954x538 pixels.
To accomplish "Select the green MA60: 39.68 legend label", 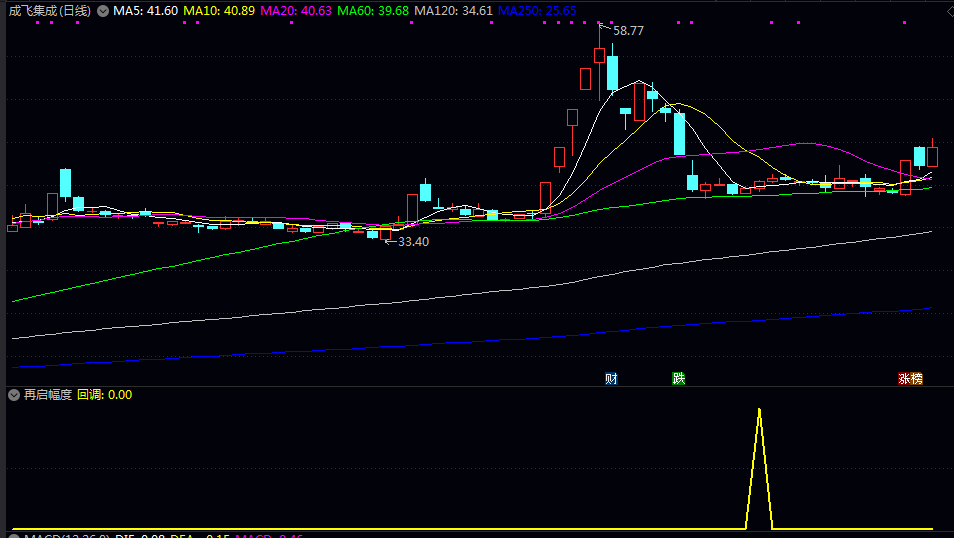I will 373,11.
